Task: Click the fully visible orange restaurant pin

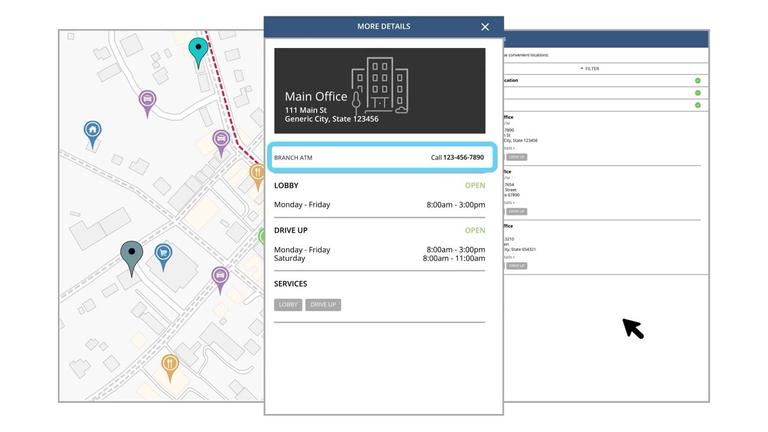Action: (170, 365)
